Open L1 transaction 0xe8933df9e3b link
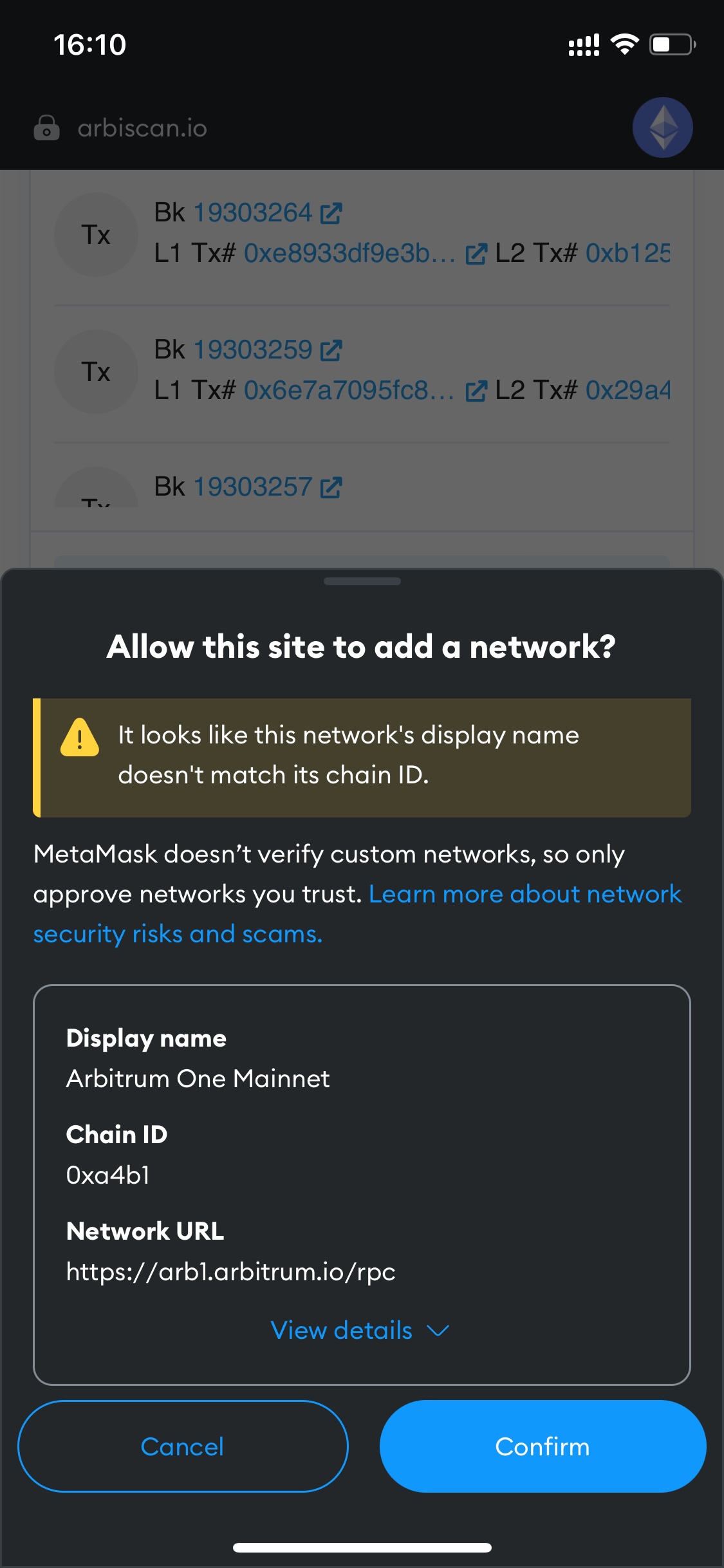Screen dimensions: 724x1568 (x=349, y=254)
